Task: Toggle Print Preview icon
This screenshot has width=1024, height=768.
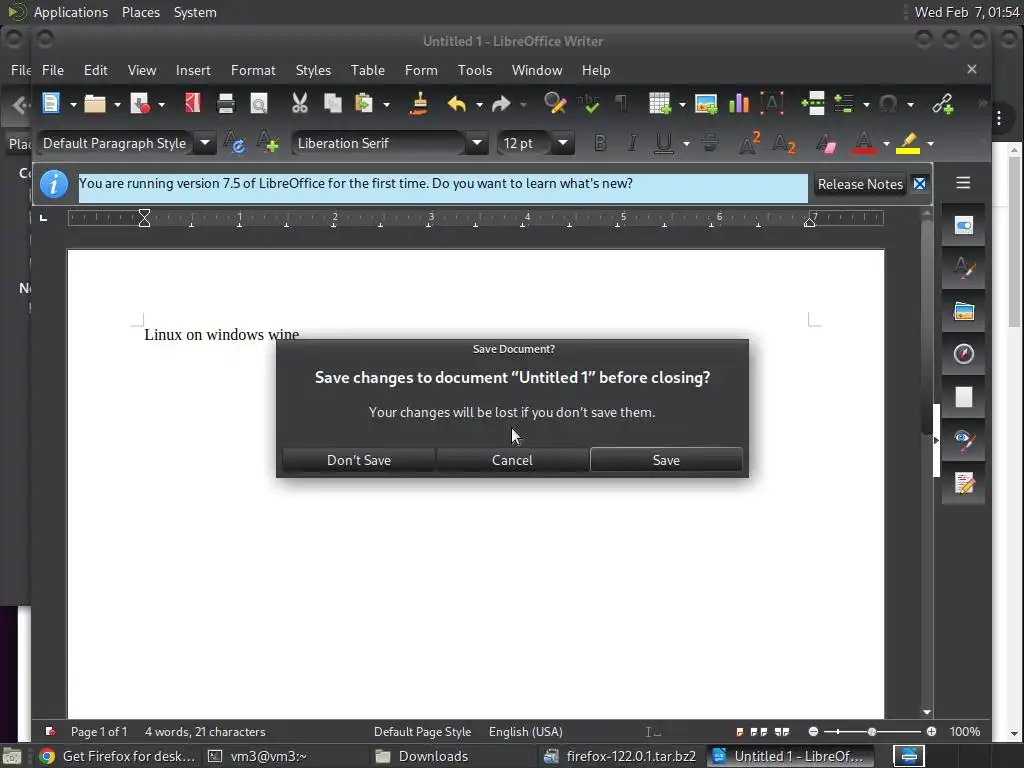Action: click(259, 103)
